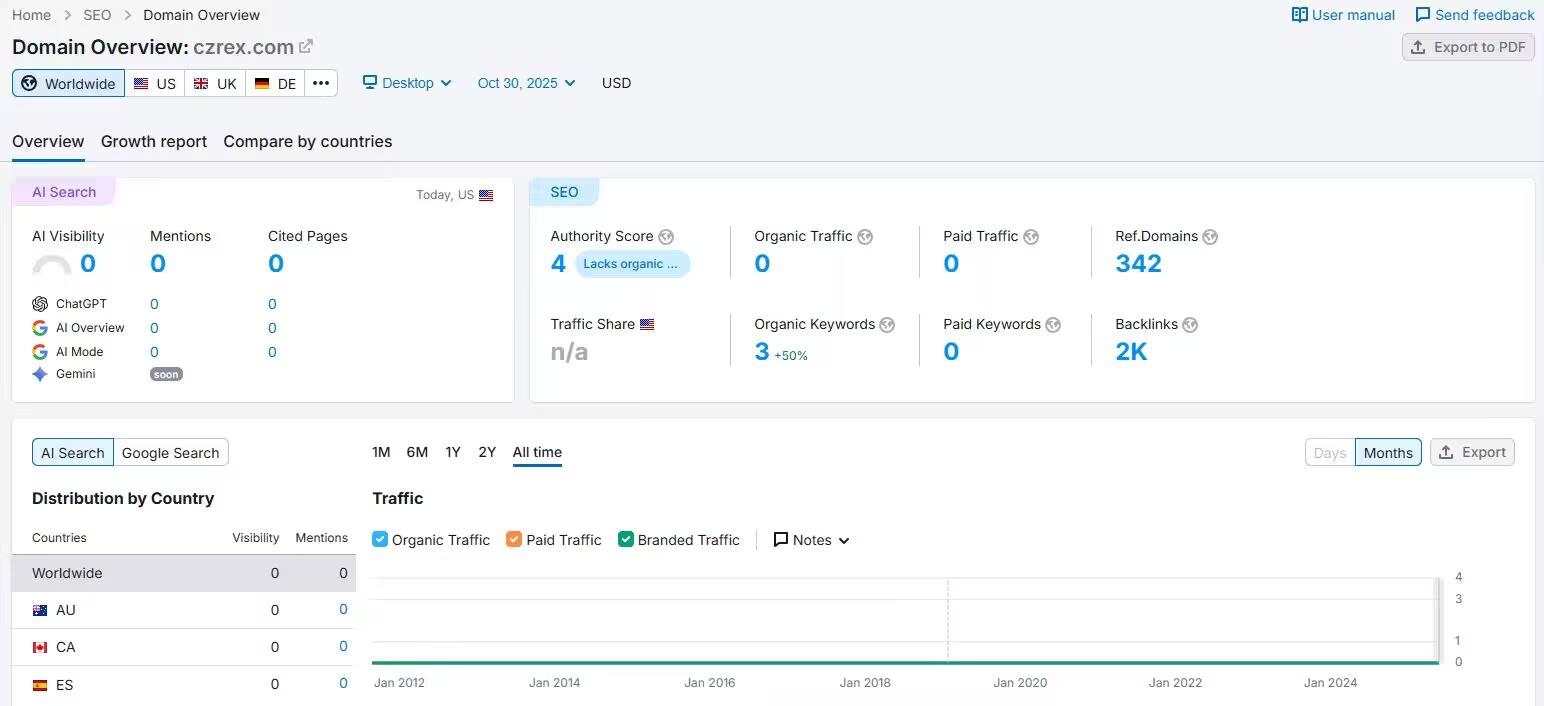Open the Desktop device dropdown
The image size is (1544, 706).
pyautogui.click(x=407, y=83)
